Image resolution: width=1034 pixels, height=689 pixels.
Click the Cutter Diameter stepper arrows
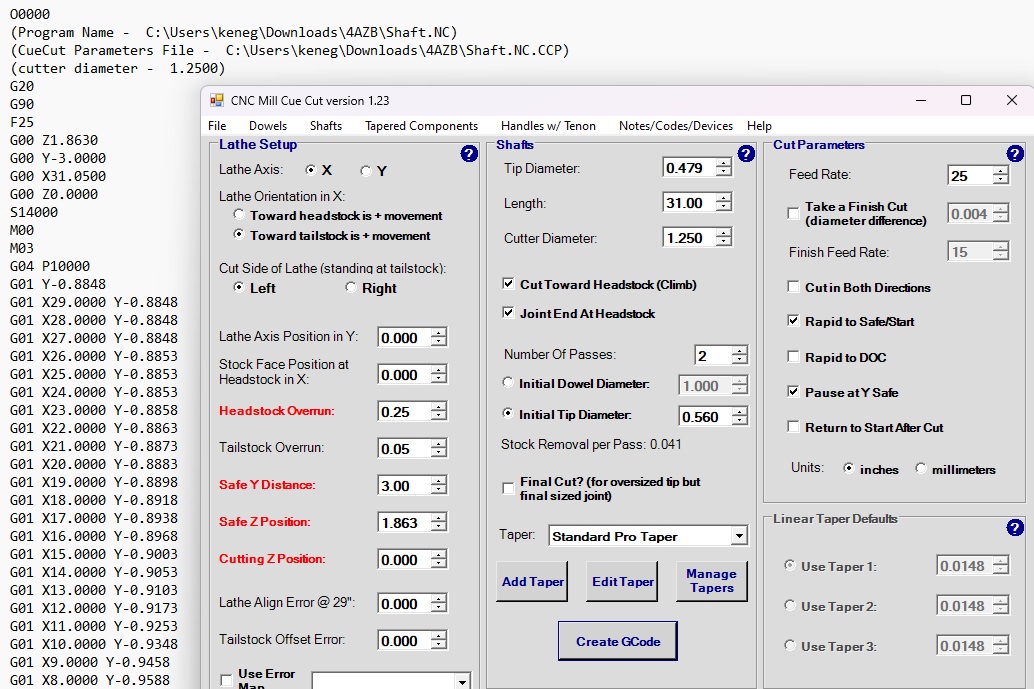(723, 237)
